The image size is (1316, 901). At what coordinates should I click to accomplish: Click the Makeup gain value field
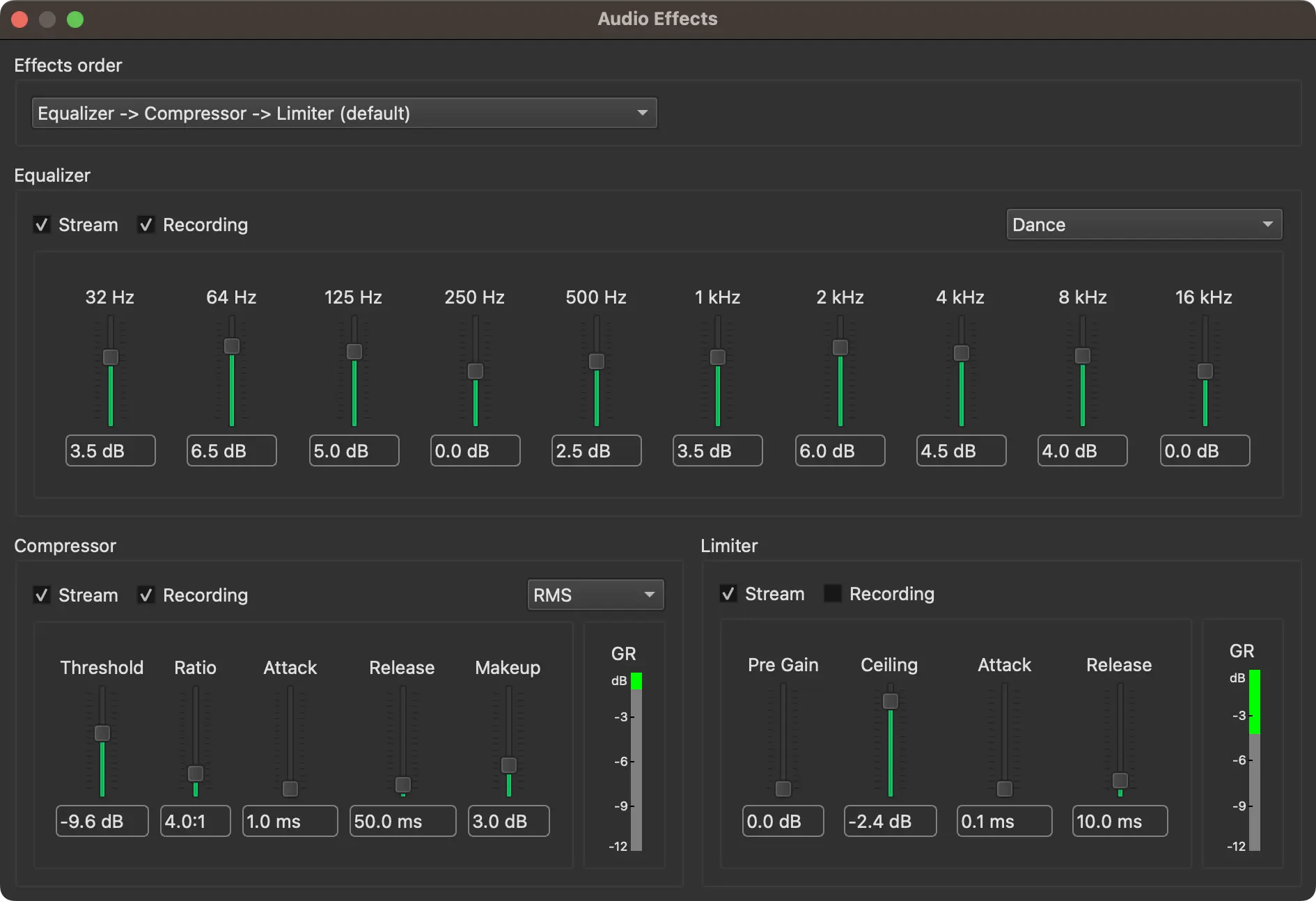point(508,821)
